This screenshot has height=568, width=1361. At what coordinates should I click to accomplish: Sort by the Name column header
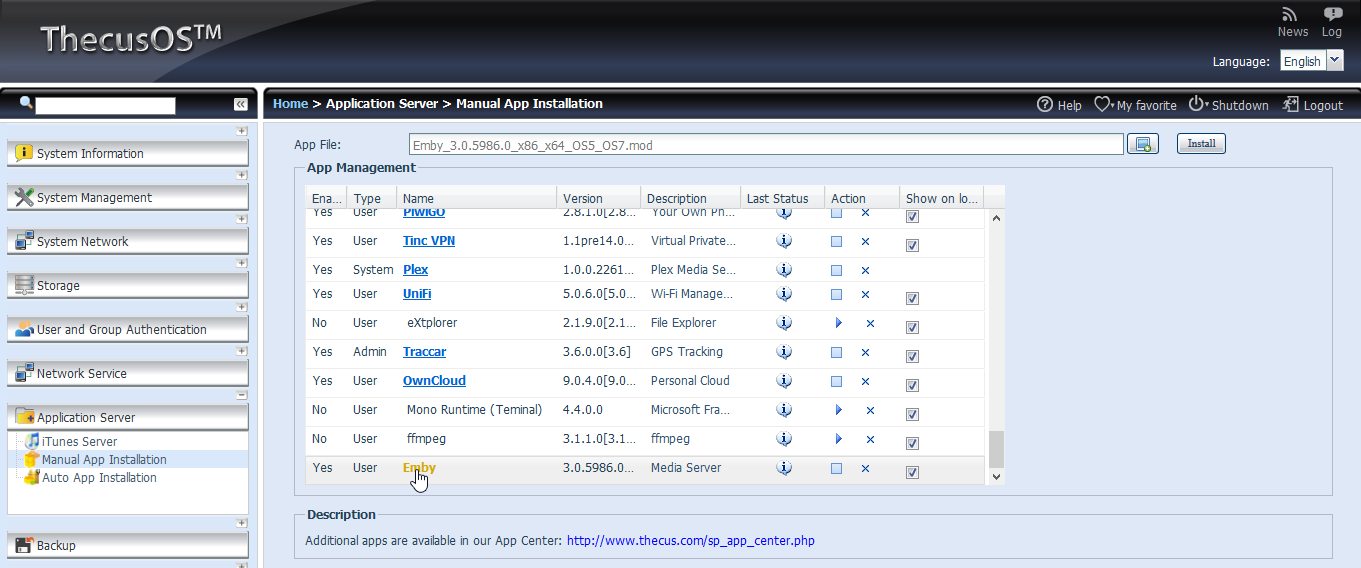[x=476, y=198]
